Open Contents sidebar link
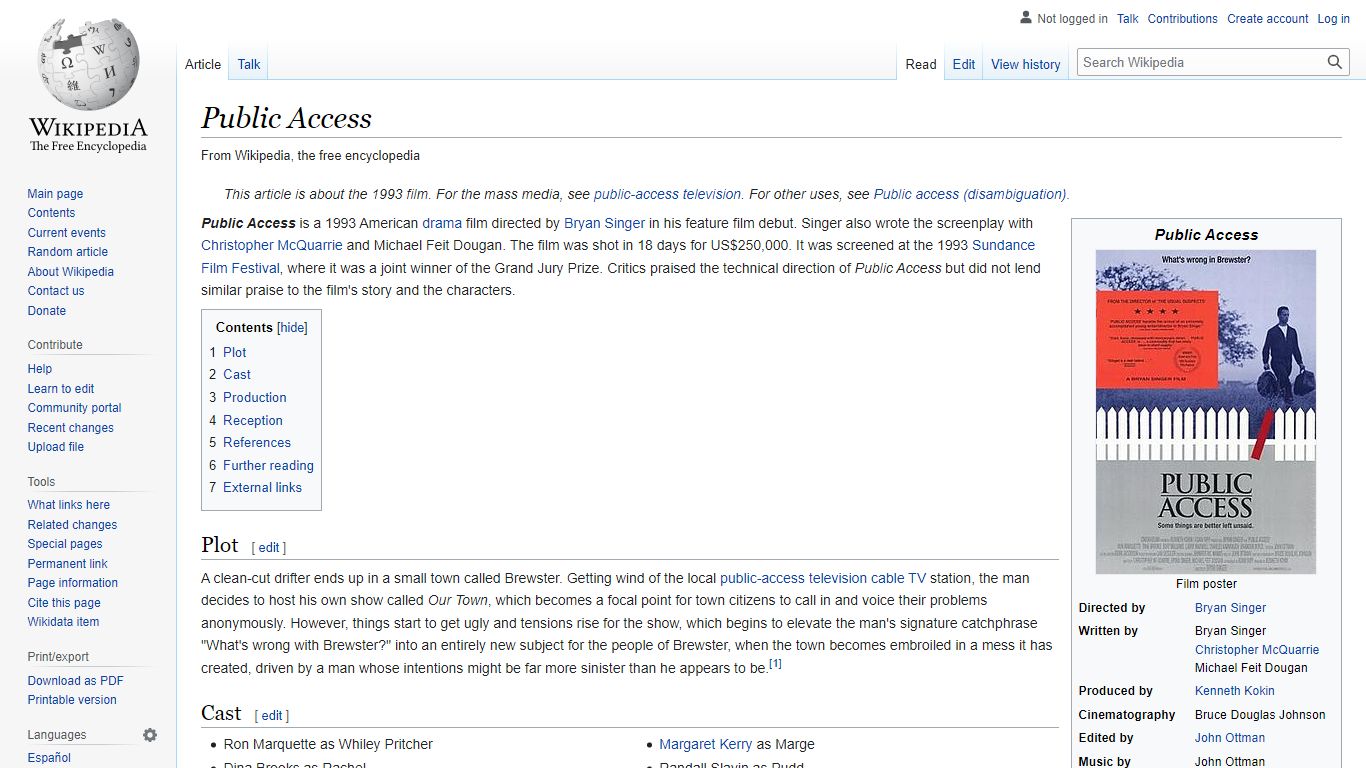Screen dimensions: 1366x768 point(51,213)
